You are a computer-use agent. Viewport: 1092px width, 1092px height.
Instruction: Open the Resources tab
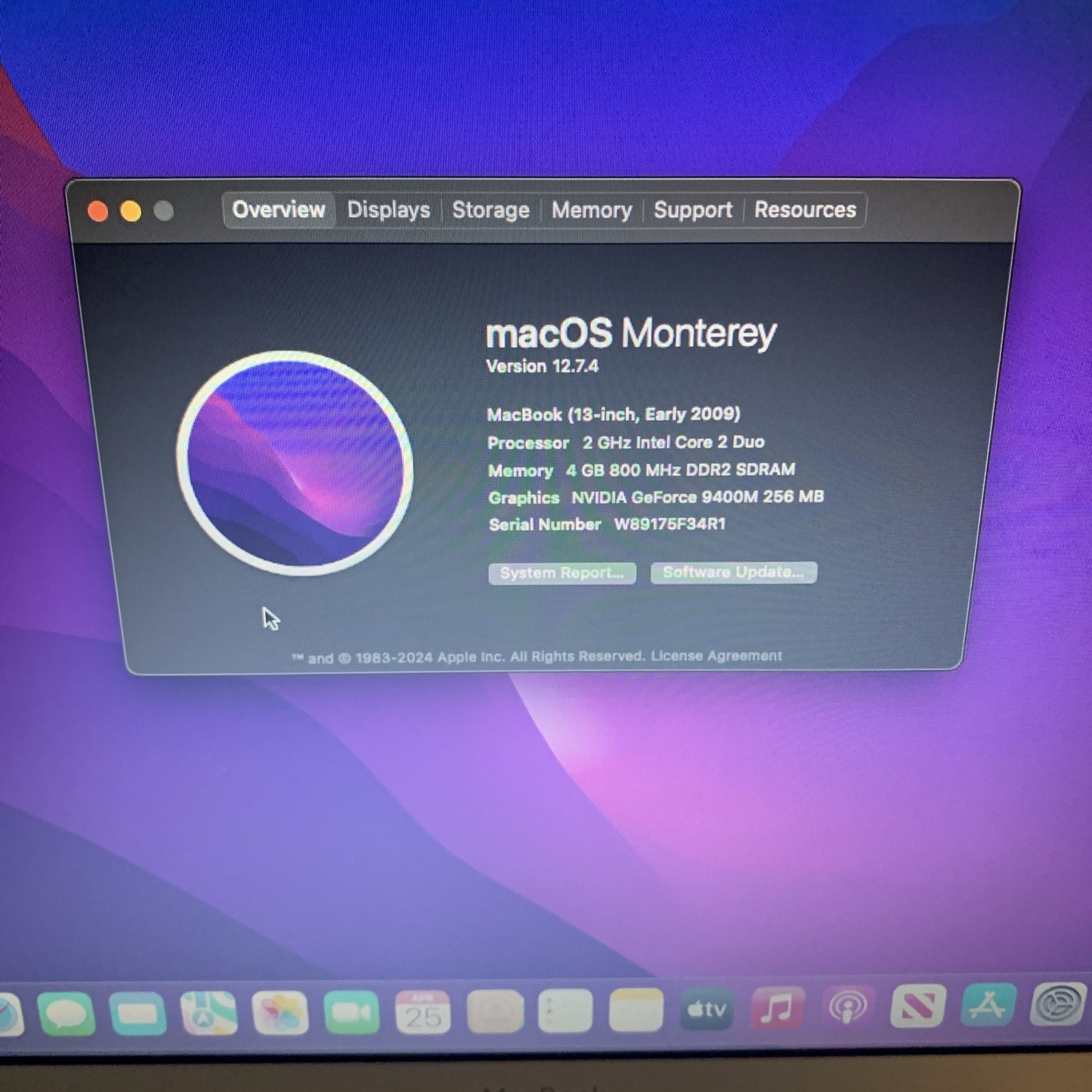(x=805, y=210)
